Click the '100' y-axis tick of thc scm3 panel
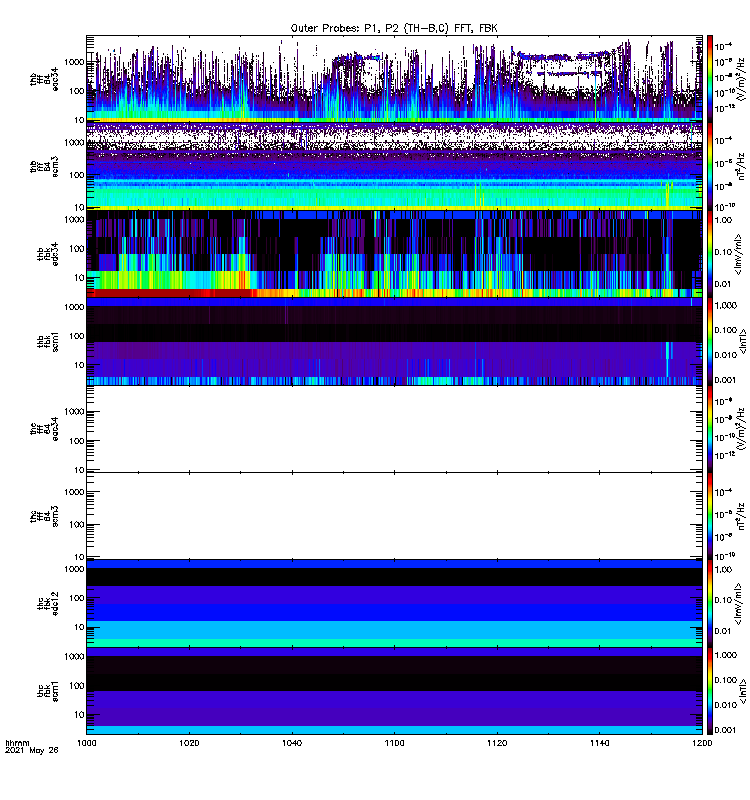Viewport: 750px width, 800px height. click(x=77, y=524)
